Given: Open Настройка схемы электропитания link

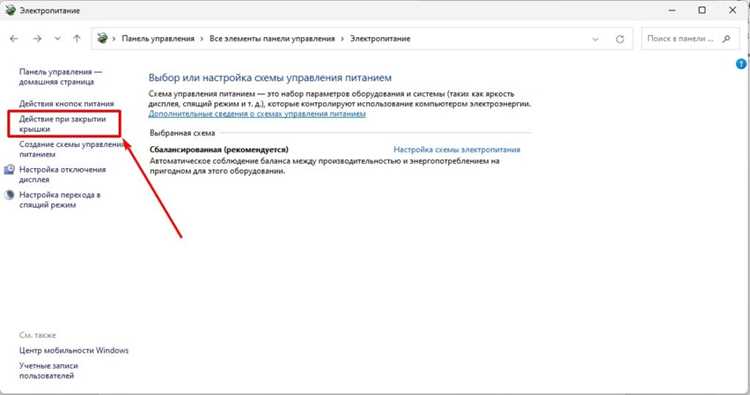Looking at the screenshot, I should tap(457, 150).
